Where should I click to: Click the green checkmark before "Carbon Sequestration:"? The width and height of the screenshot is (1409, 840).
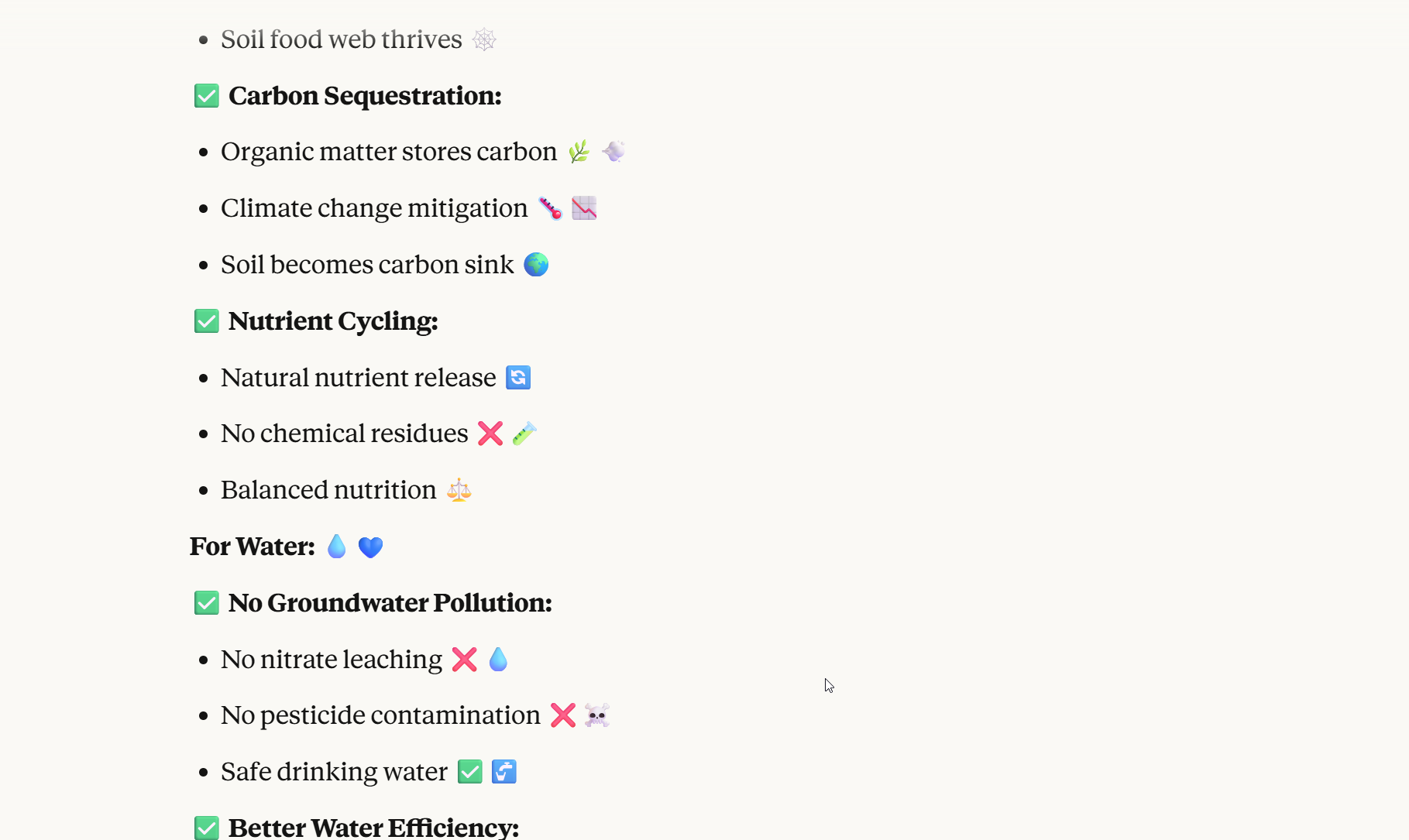pyautogui.click(x=207, y=96)
